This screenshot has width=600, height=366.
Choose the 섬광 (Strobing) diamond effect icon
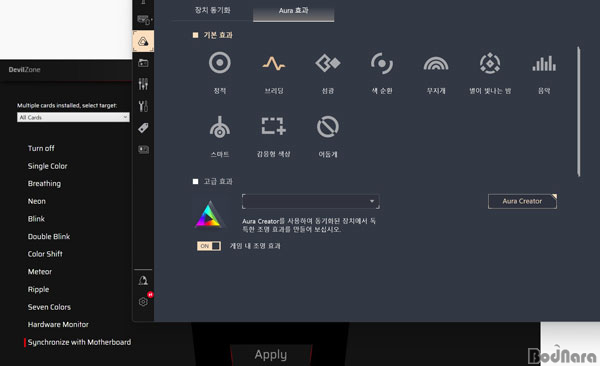point(328,63)
